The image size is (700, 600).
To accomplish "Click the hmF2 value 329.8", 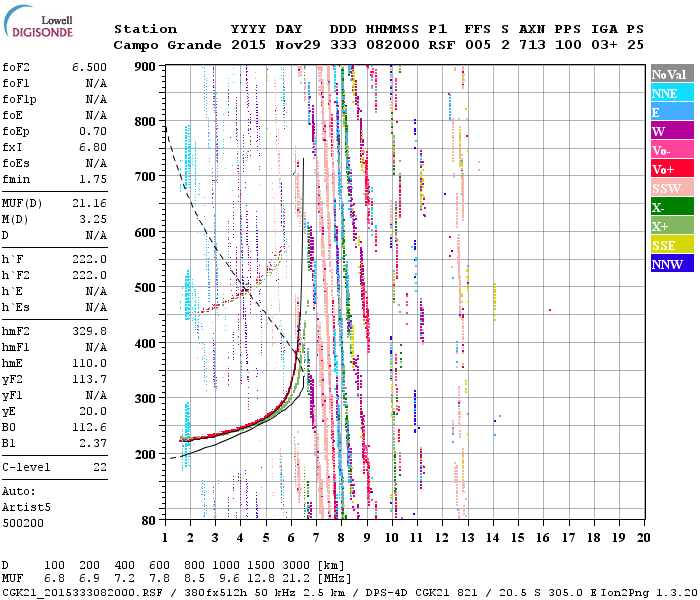I will tap(89, 331).
